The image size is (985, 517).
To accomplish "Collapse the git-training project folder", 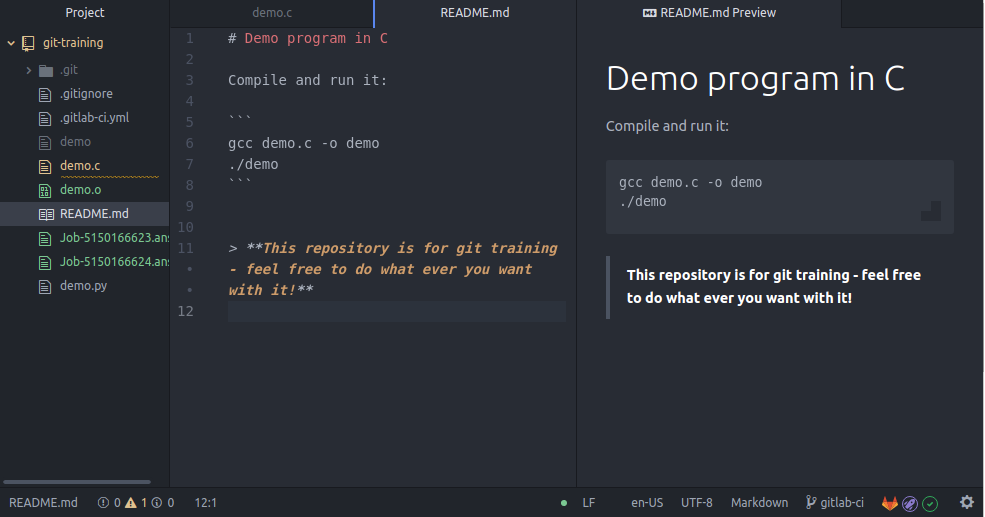I will pyautogui.click(x=12, y=43).
